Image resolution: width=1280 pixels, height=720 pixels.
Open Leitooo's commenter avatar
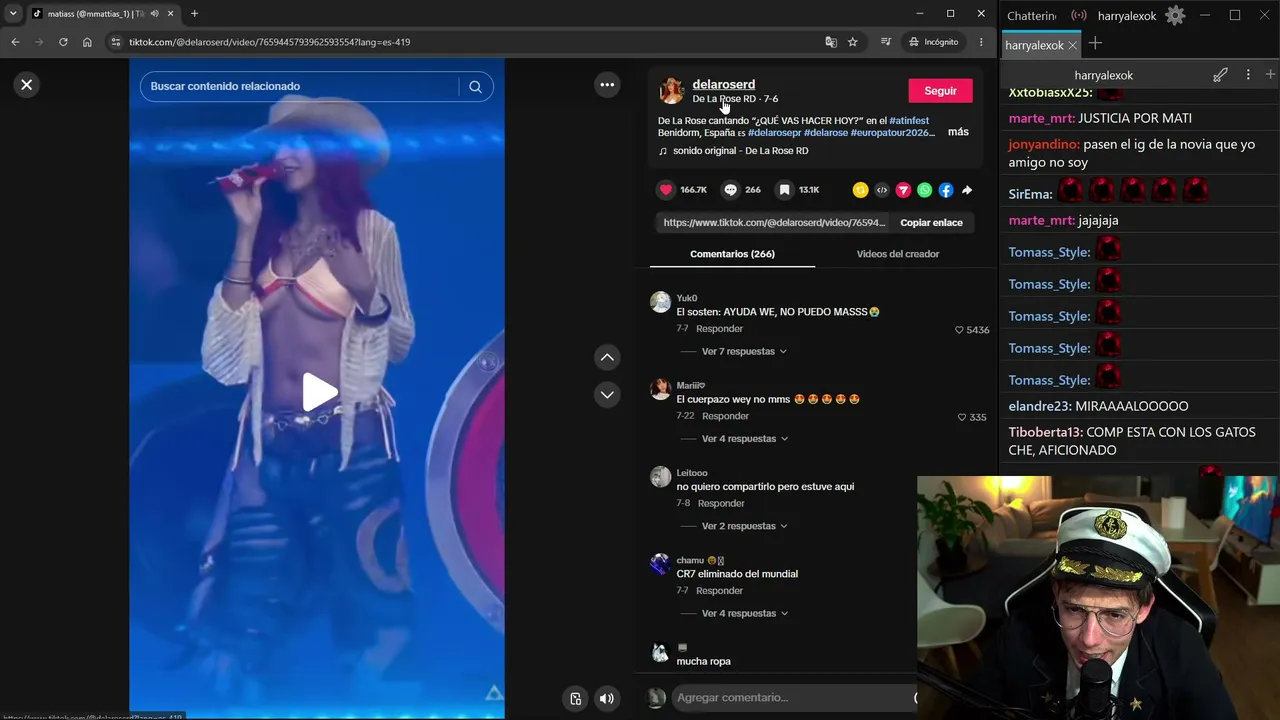tap(660, 477)
